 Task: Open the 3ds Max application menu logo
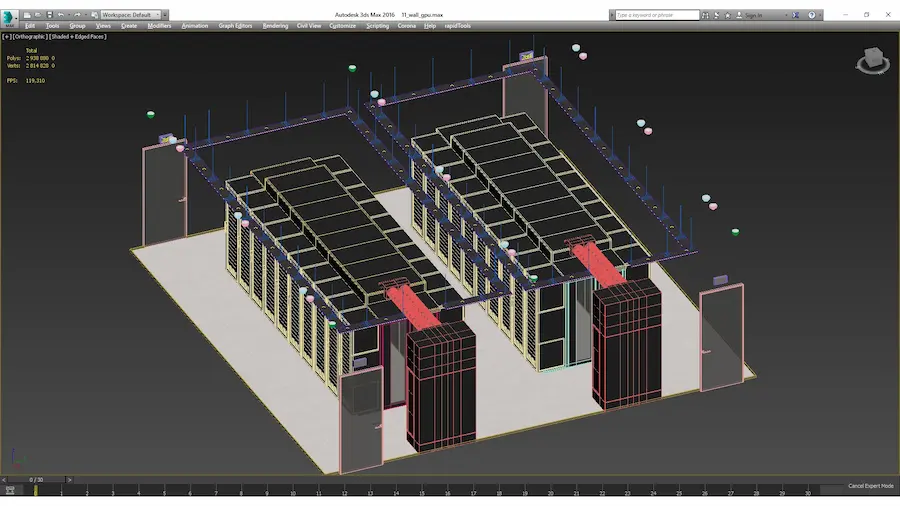click(9, 17)
